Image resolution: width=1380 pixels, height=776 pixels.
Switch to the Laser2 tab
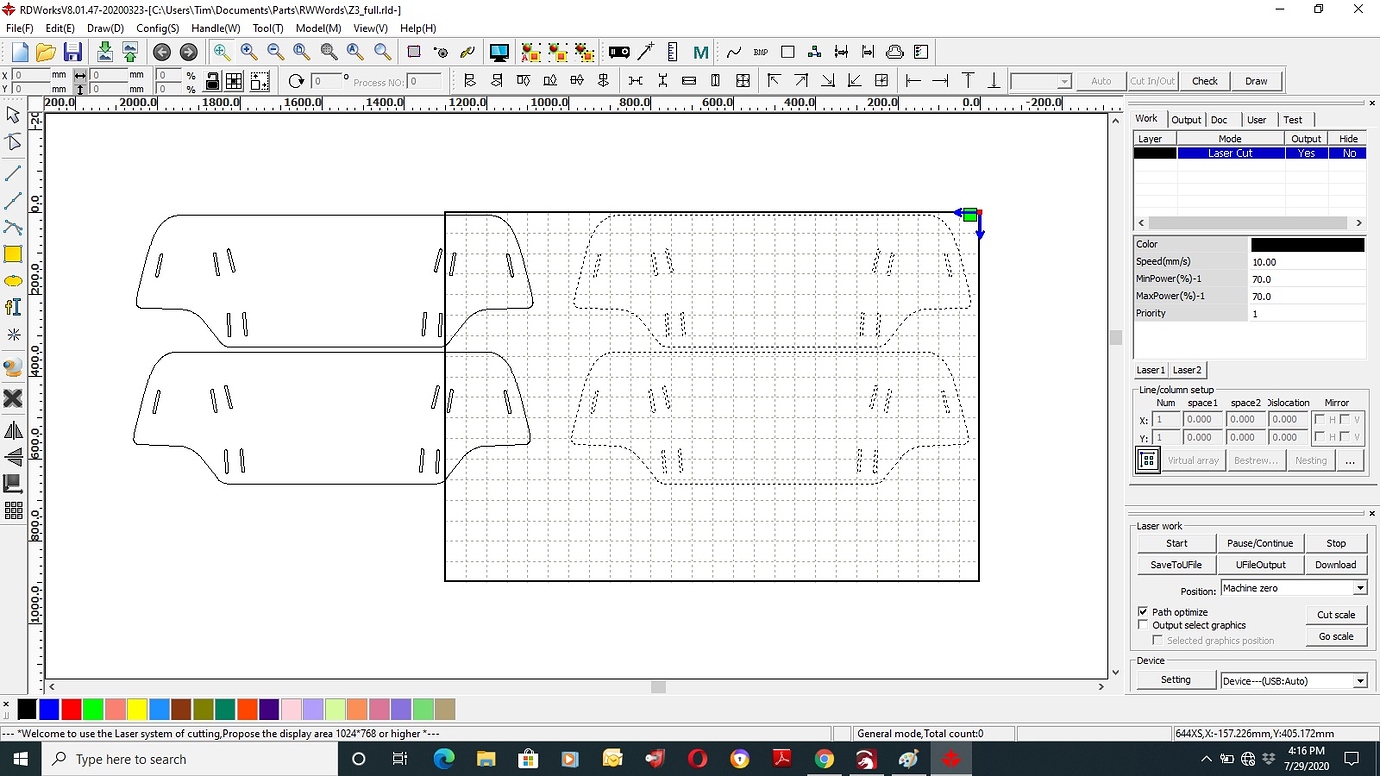(x=1187, y=370)
